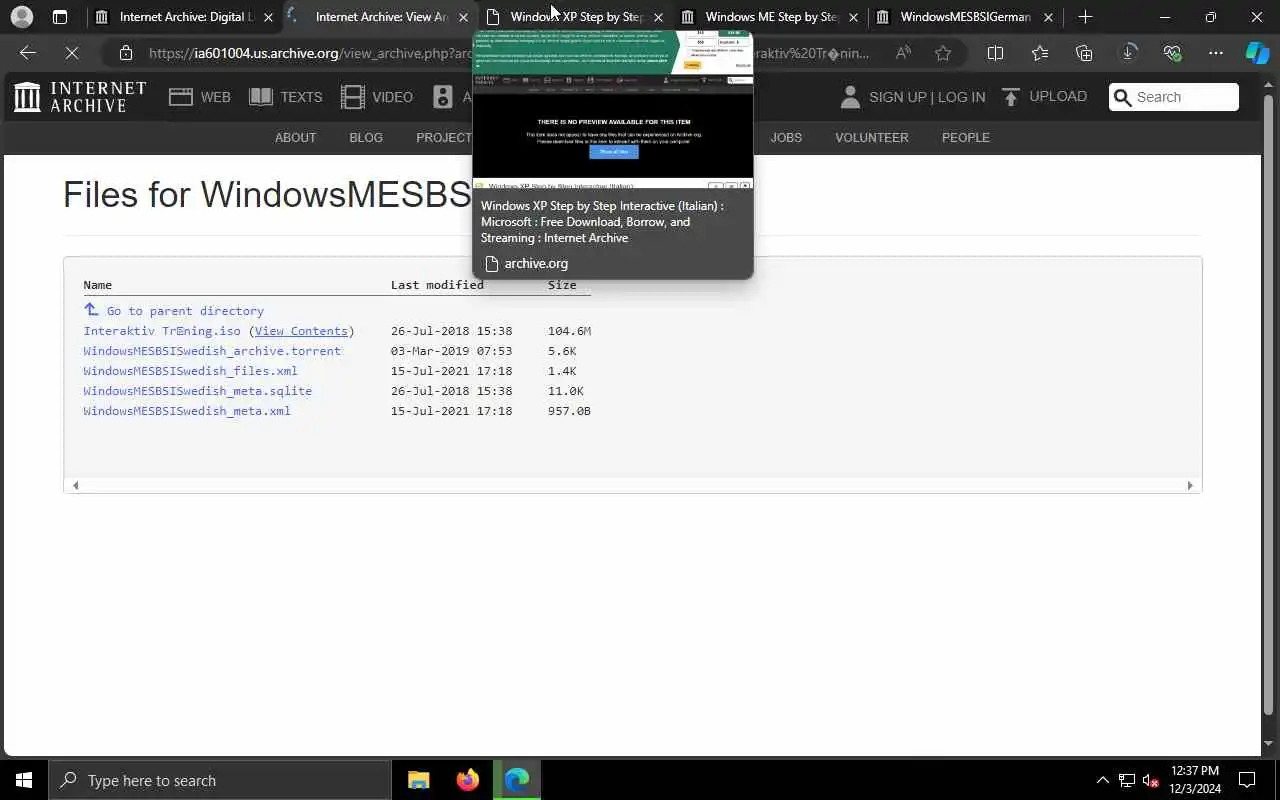Open Browser essentials heart icon
This screenshot has height=800, width=1280.
pyautogui.click(x=1173, y=53)
